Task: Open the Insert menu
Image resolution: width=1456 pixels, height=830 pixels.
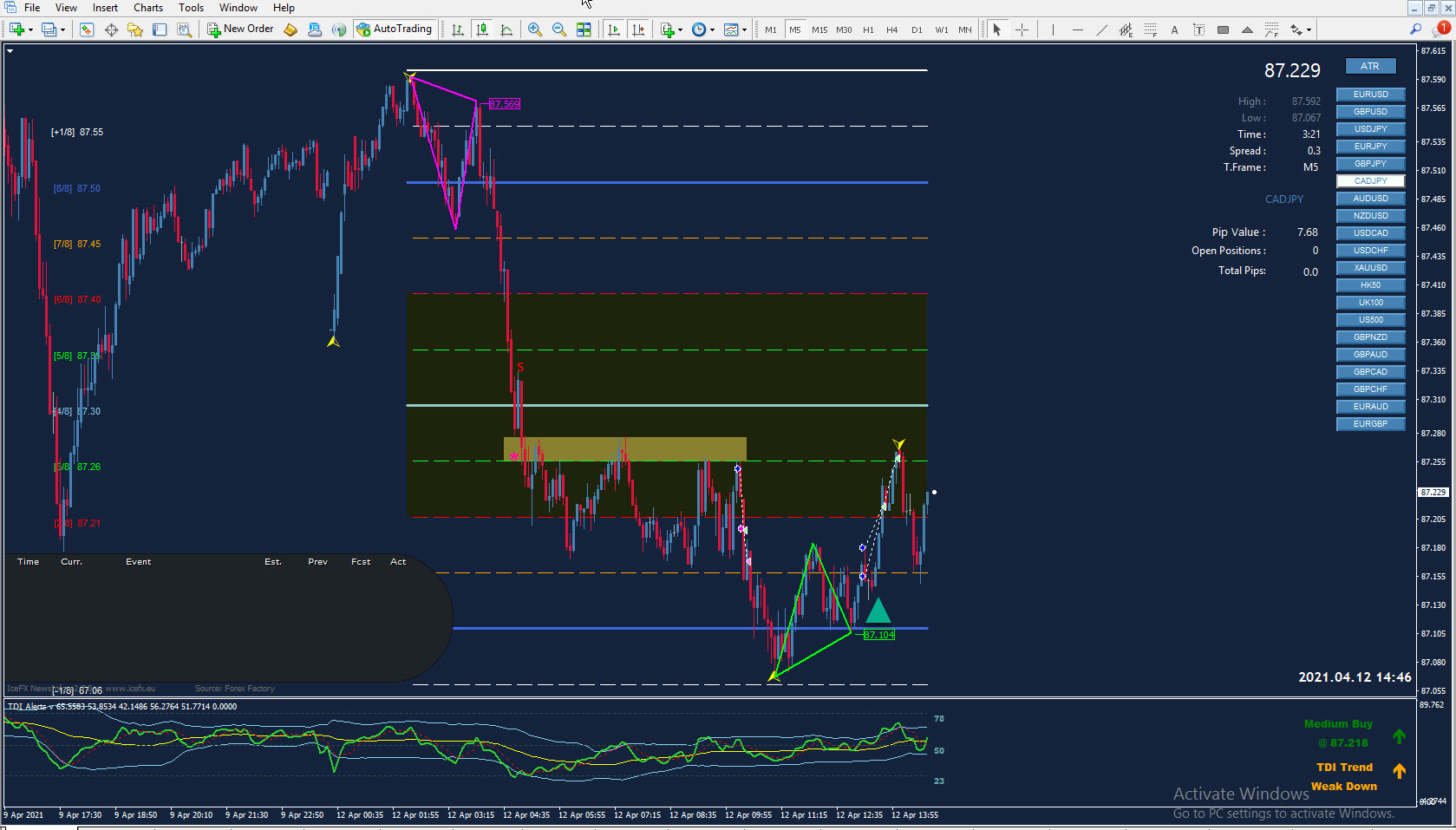Action: tap(105, 8)
